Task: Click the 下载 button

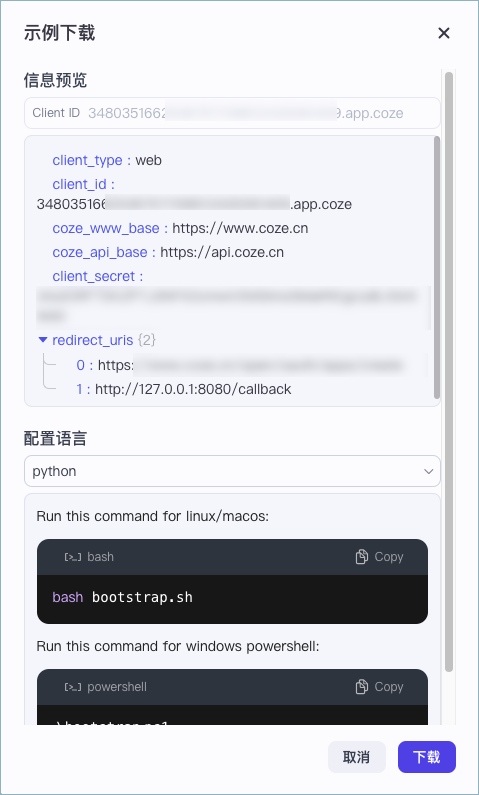Action: click(x=426, y=757)
